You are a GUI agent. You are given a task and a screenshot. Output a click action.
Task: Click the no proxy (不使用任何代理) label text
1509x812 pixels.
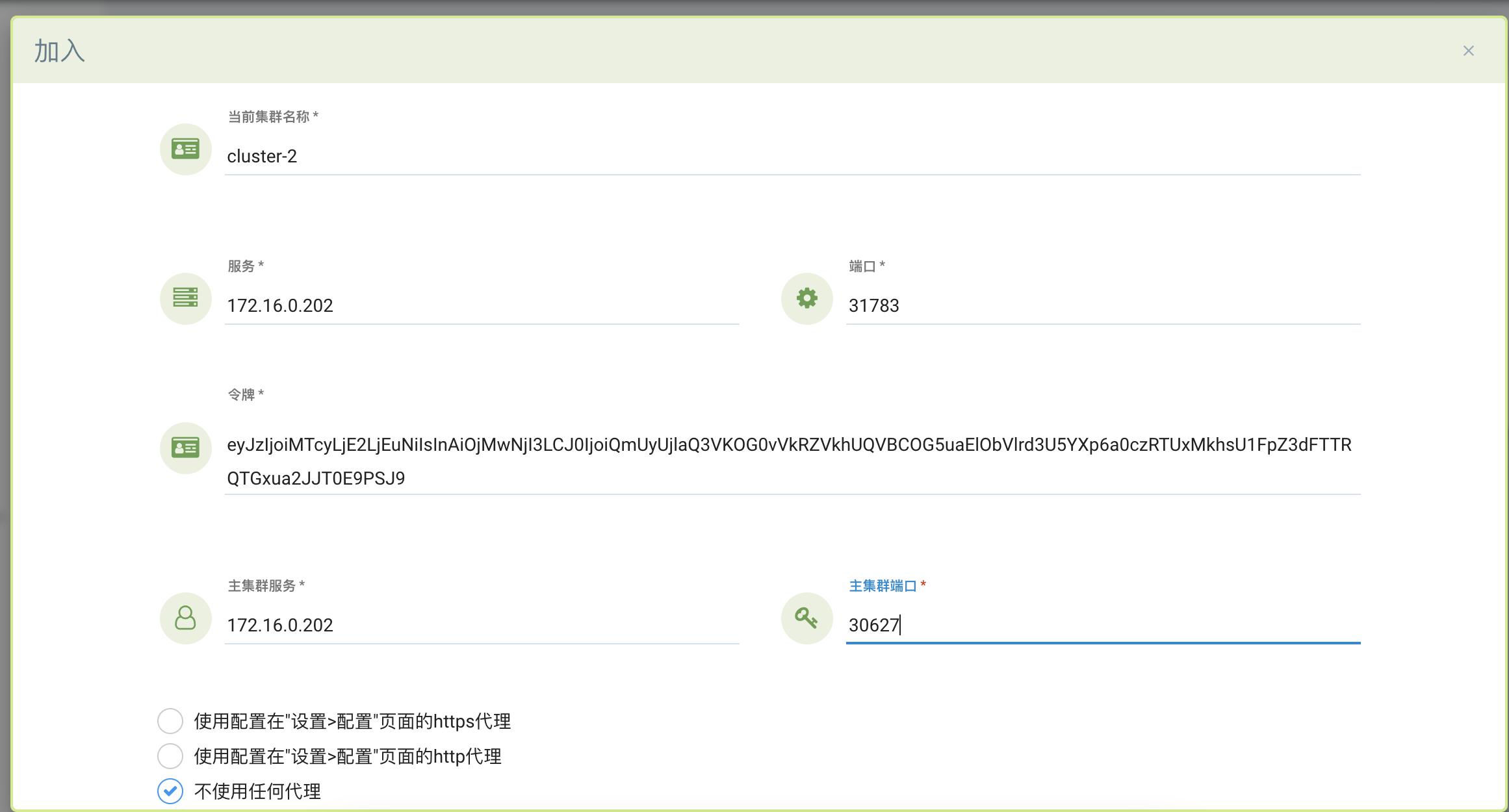[257, 791]
